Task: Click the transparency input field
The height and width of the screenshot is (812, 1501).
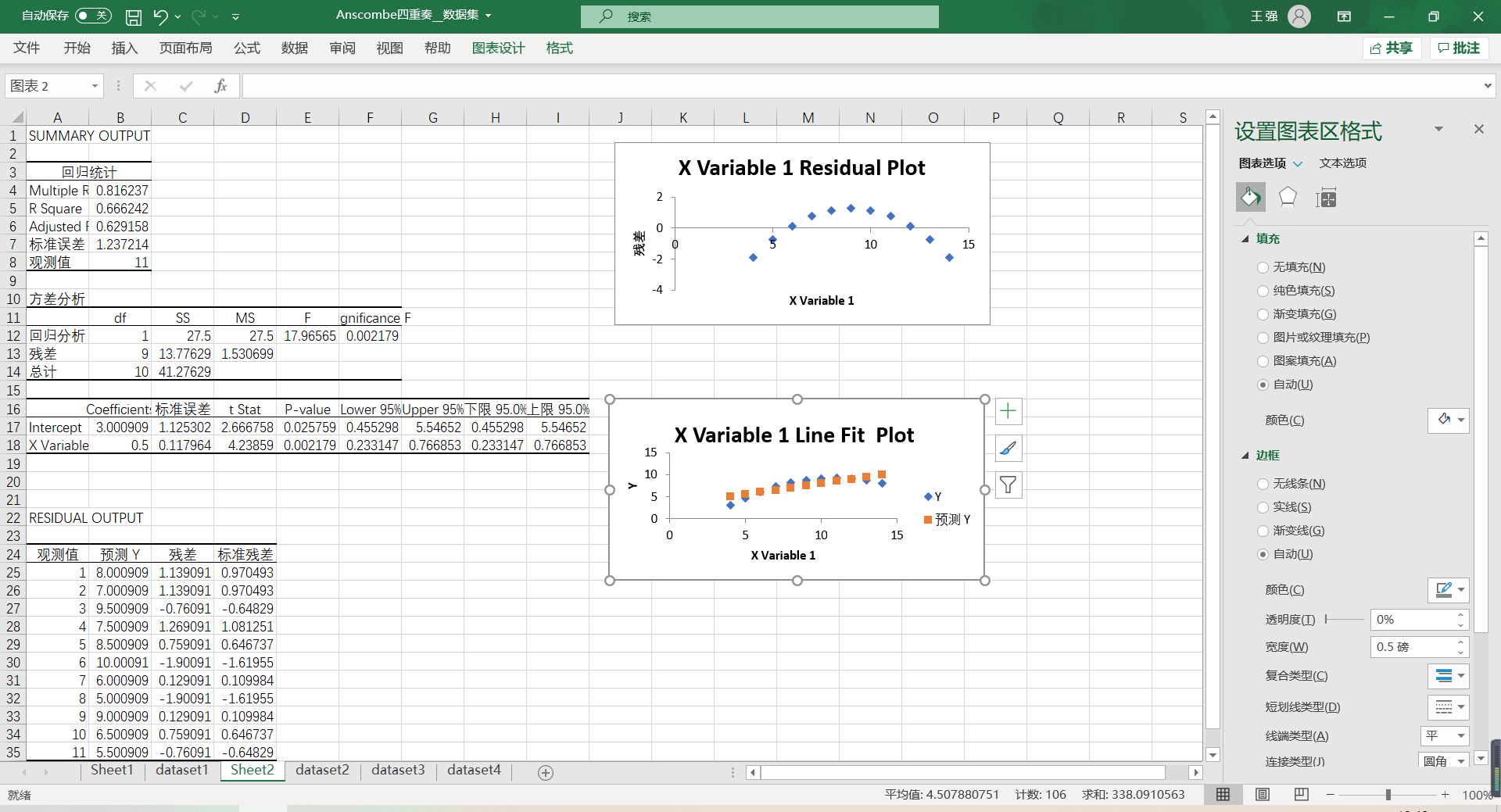Action: [1413, 620]
